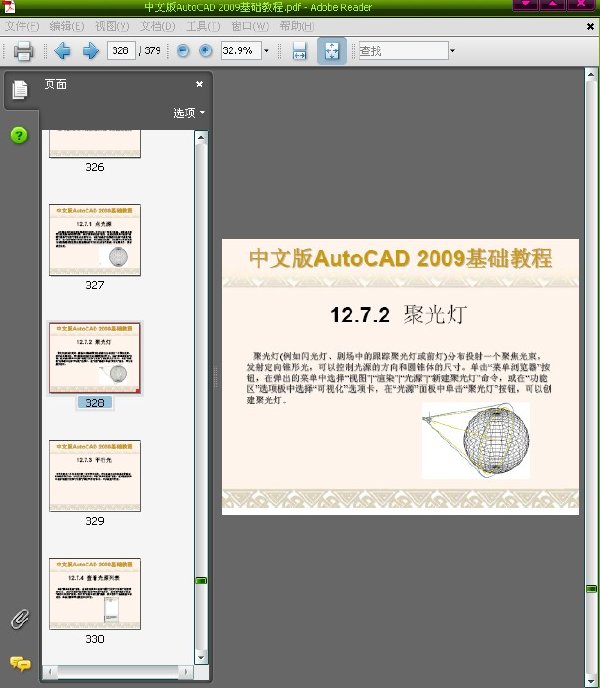600x688 pixels.
Task: Click the zoom in plus button
Action: click(x=205, y=51)
